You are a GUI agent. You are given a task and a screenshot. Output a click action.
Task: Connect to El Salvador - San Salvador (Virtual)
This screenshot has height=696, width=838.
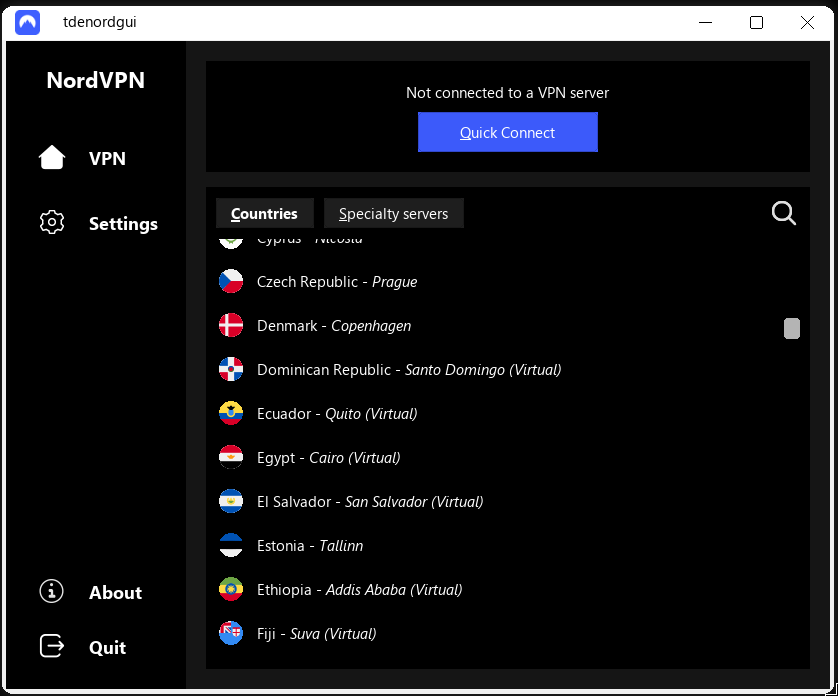pos(370,501)
